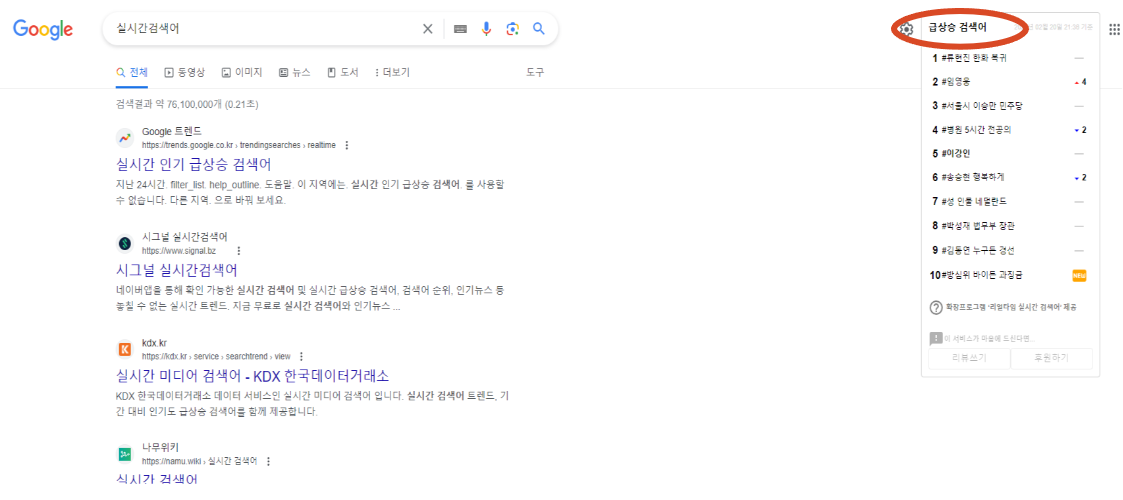Click the 시그널 실시간검색어 site favicon

pyautogui.click(x=125, y=244)
